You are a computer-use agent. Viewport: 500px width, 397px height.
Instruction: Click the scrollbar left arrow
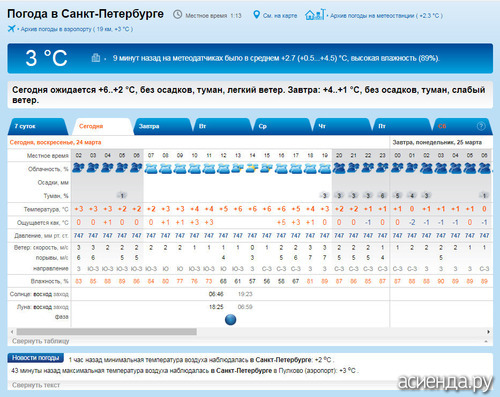pos(12,332)
